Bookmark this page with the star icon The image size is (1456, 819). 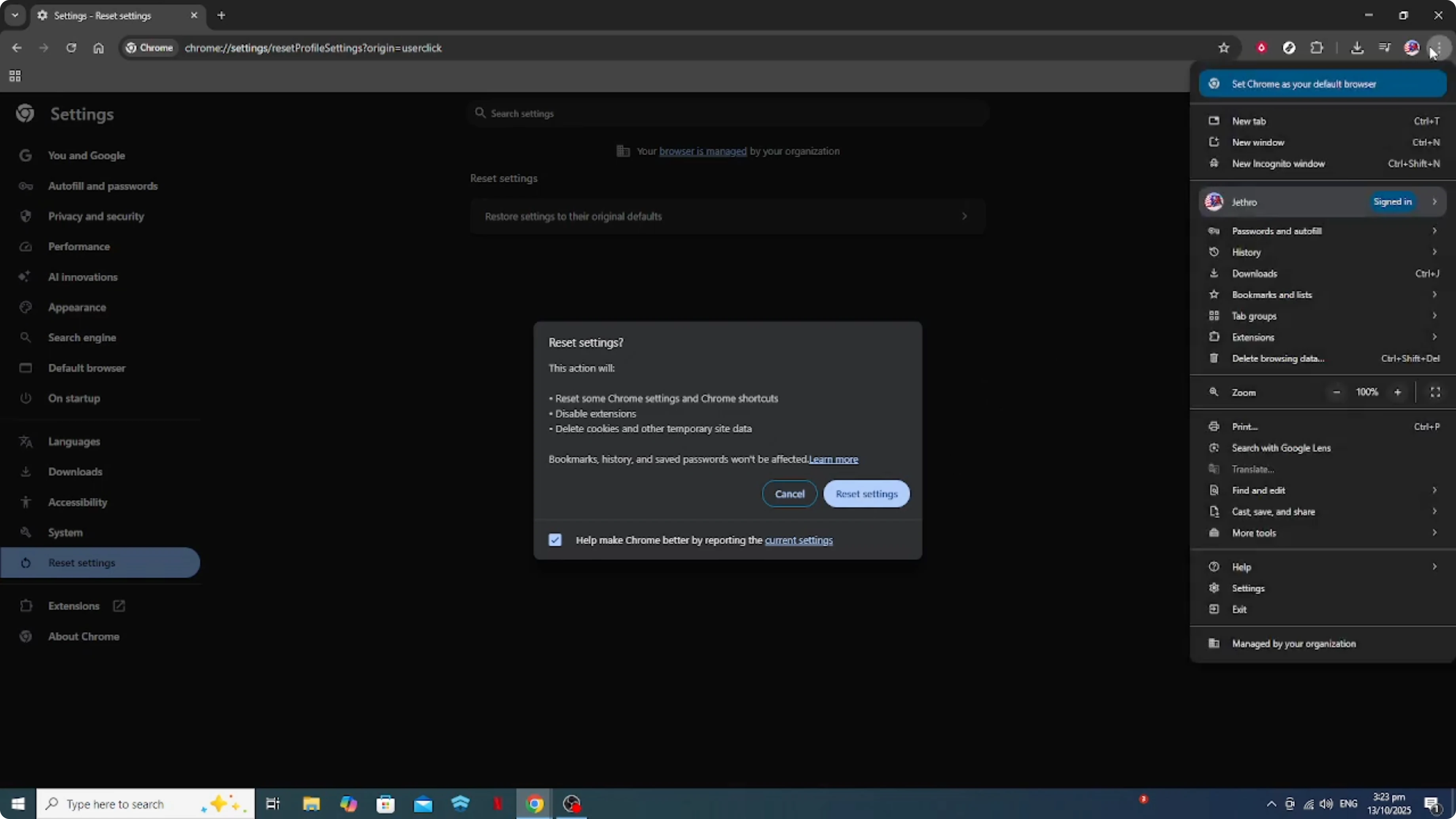[x=1224, y=48]
